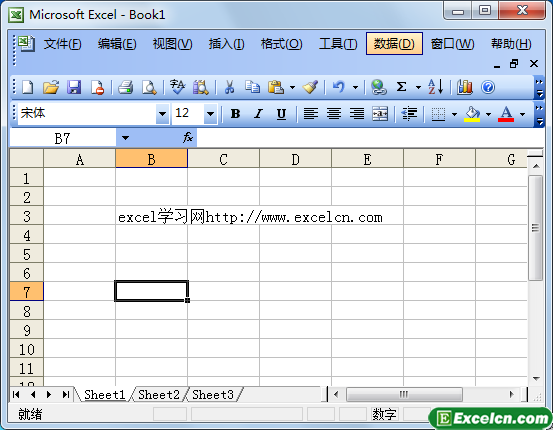
Task: Copy the selection icon
Action: (x=253, y=87)
